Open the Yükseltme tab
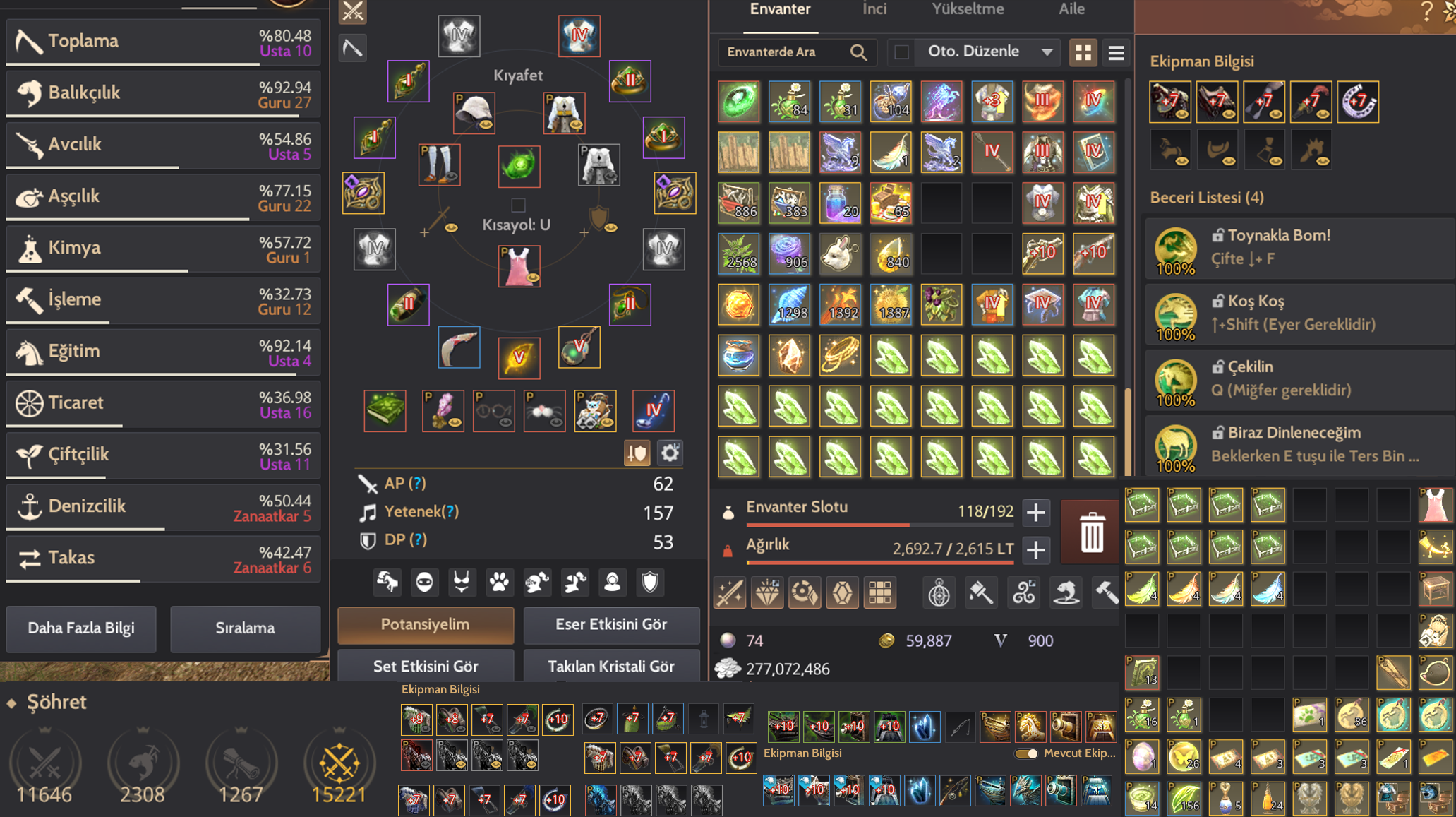 coord(968,9)
